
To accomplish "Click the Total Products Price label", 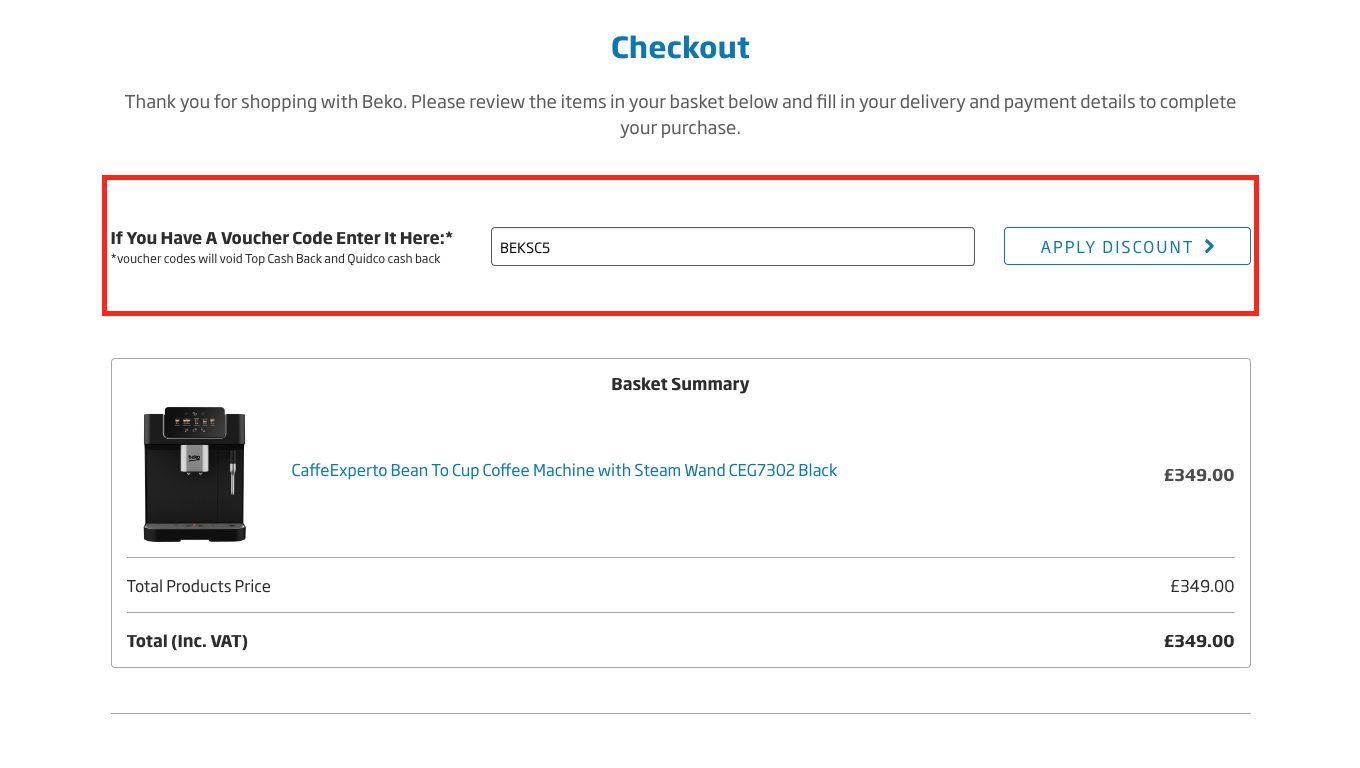I will click(x=199, y=586).
